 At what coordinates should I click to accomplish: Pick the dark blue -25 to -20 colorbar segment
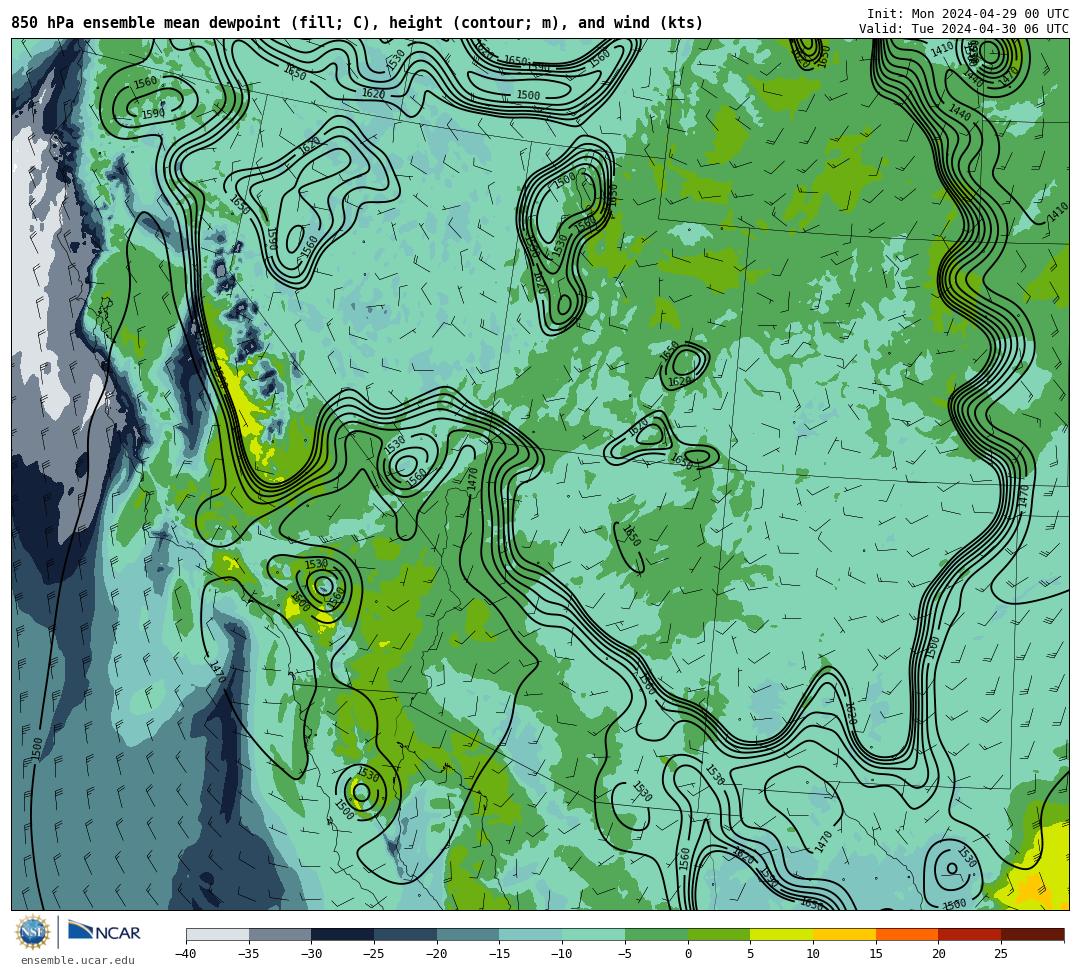point(406,934)
